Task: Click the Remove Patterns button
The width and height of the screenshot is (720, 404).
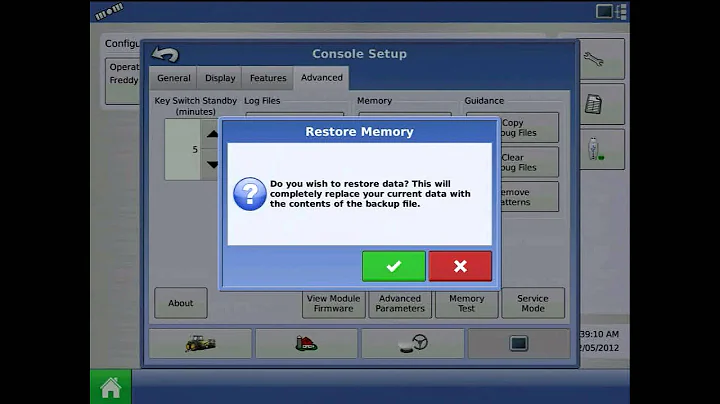Action: pyautogui.click(x=529, y=197)
